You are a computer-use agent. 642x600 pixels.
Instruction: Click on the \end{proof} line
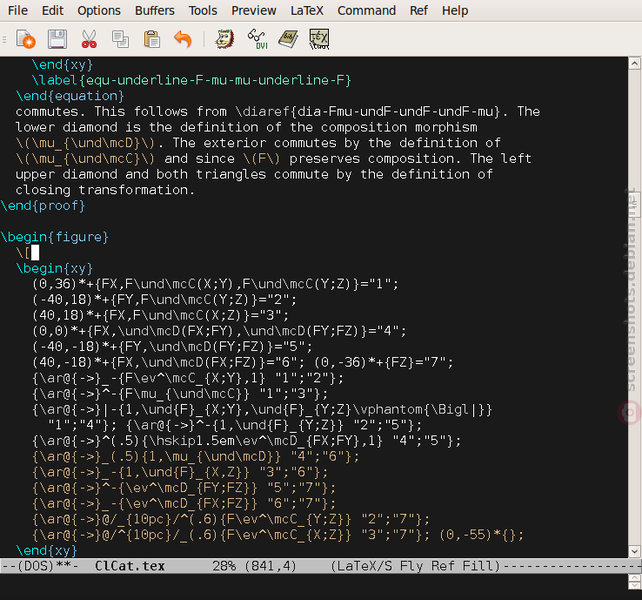[43, 206]
